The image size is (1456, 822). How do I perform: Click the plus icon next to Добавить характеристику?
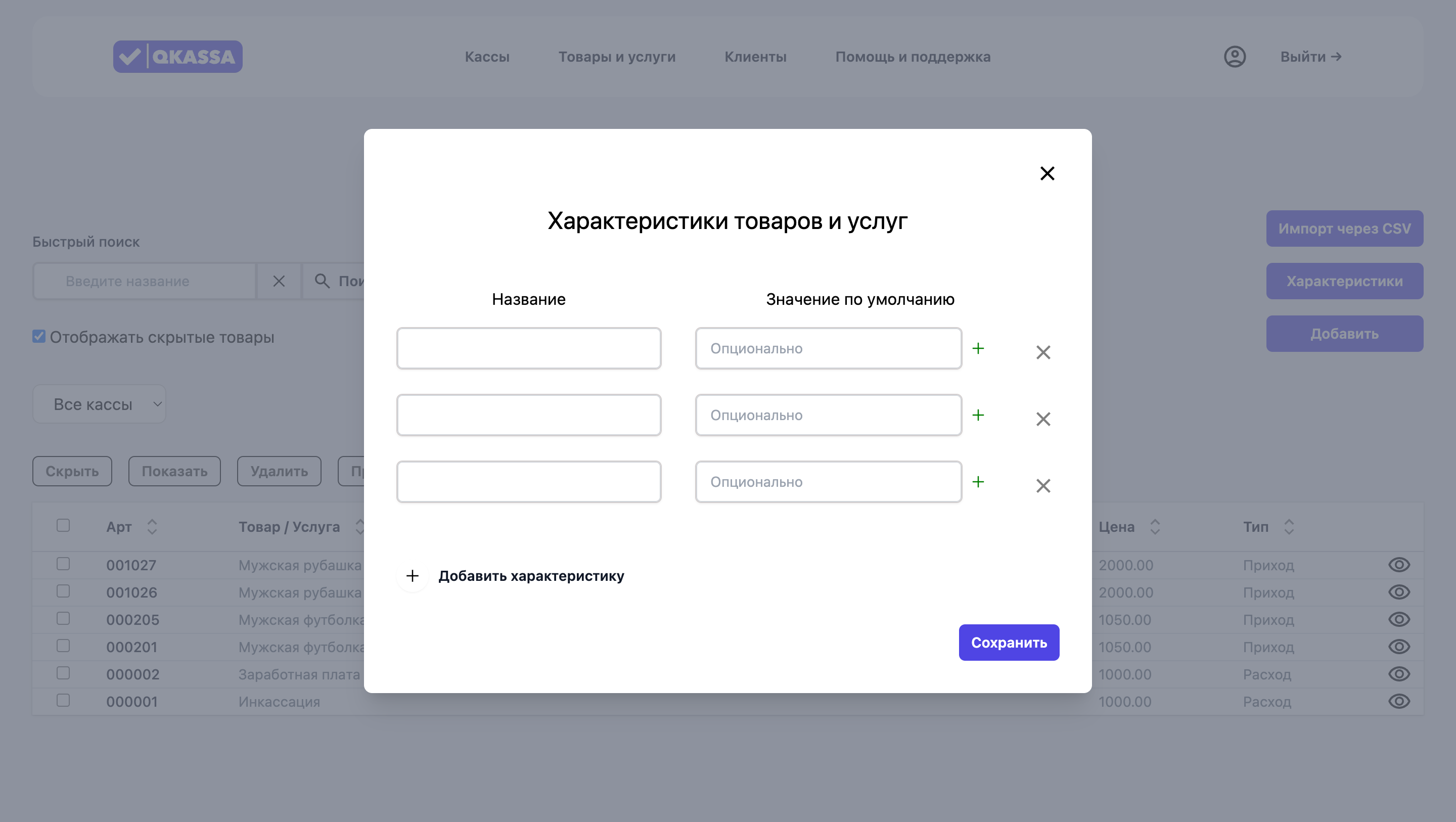[x=413, y=575]
